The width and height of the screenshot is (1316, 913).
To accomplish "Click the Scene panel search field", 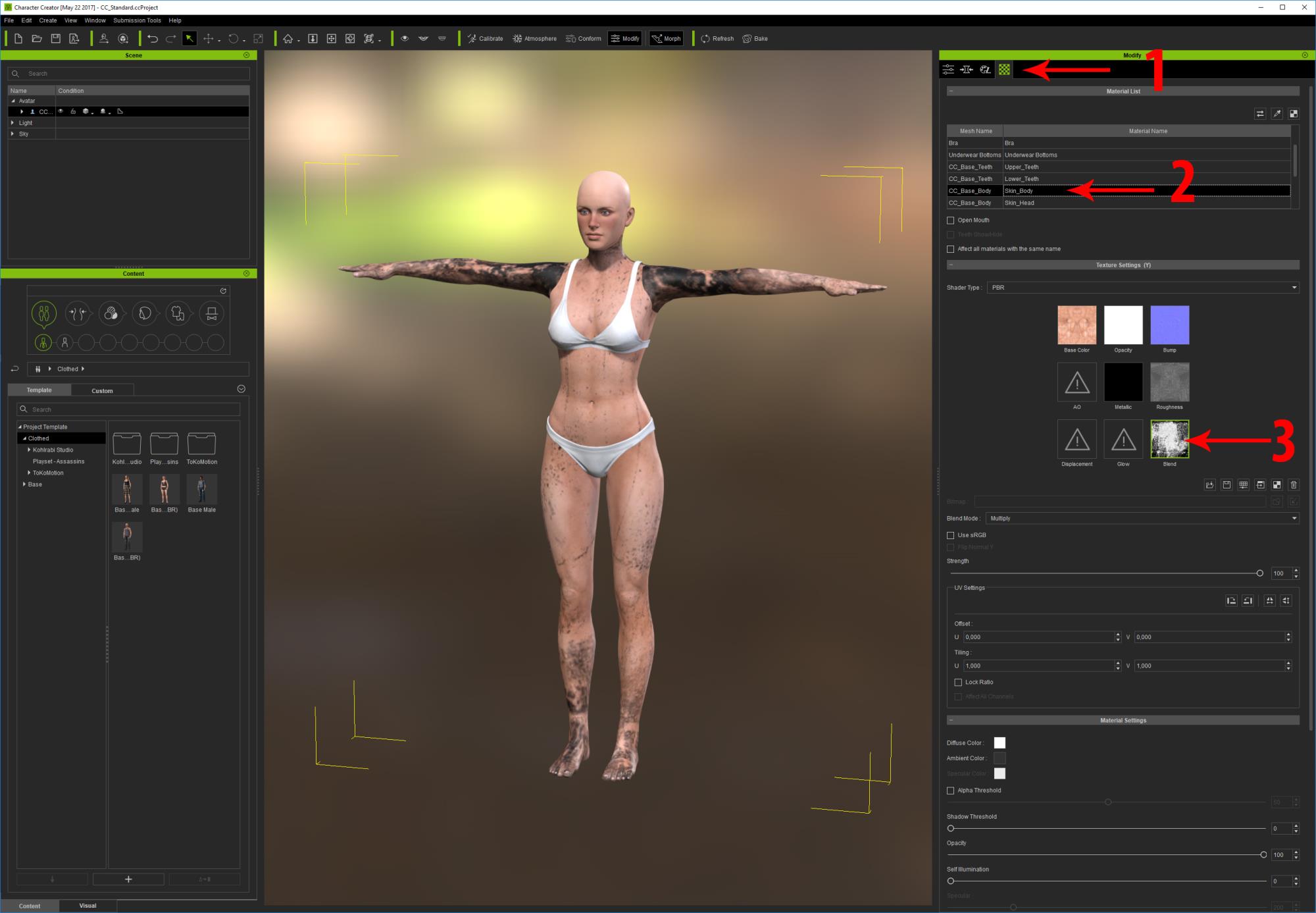I will pos(129,74).
